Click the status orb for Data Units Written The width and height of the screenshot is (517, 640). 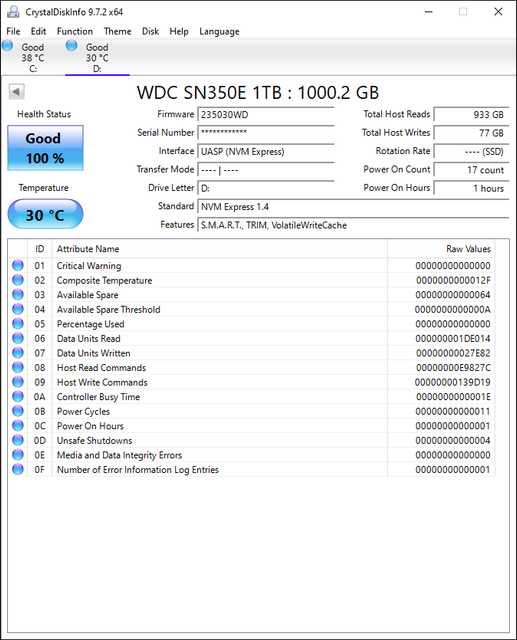18,353
